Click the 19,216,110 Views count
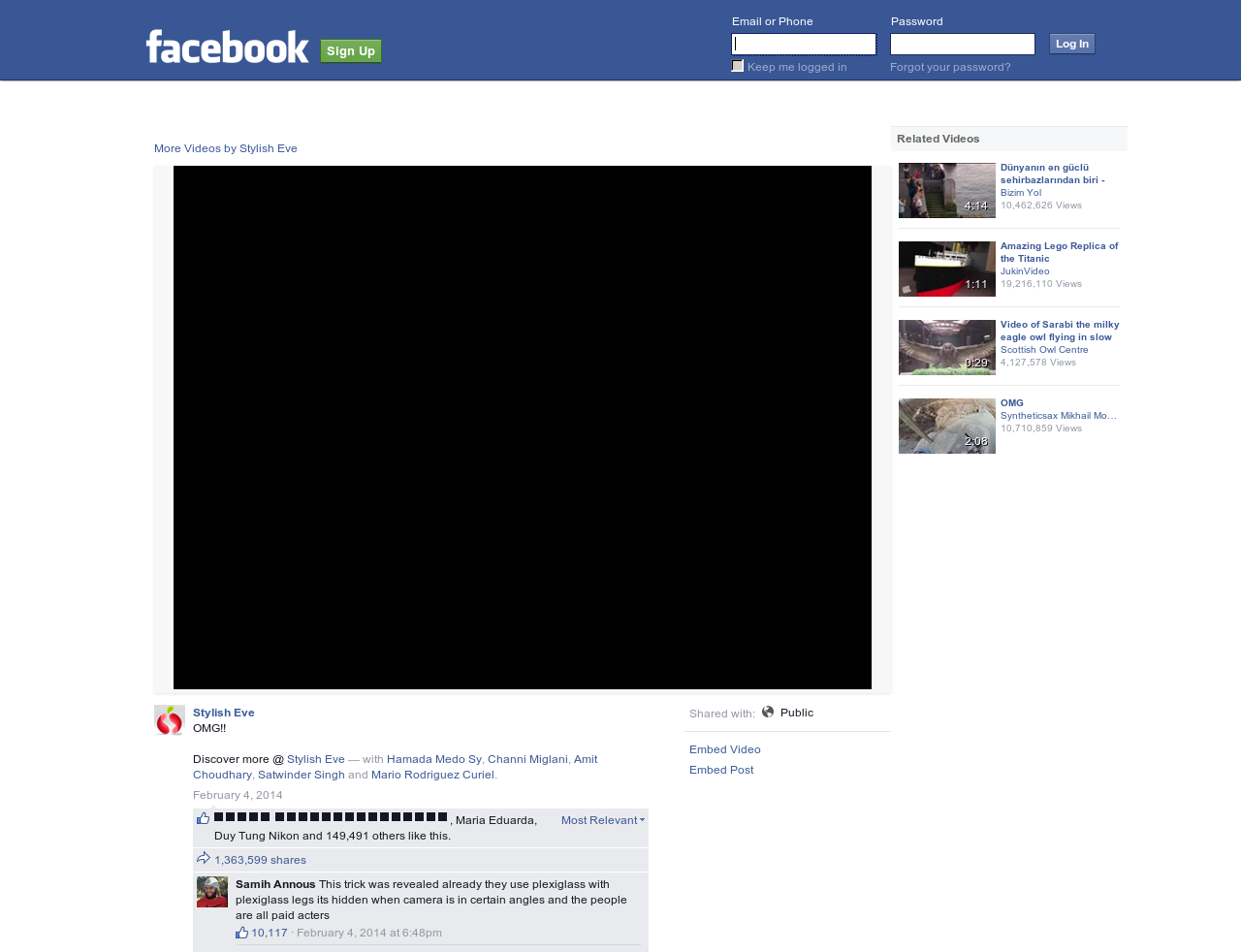The height and width of the screenshot is (952, 1241). (1041, 284)
